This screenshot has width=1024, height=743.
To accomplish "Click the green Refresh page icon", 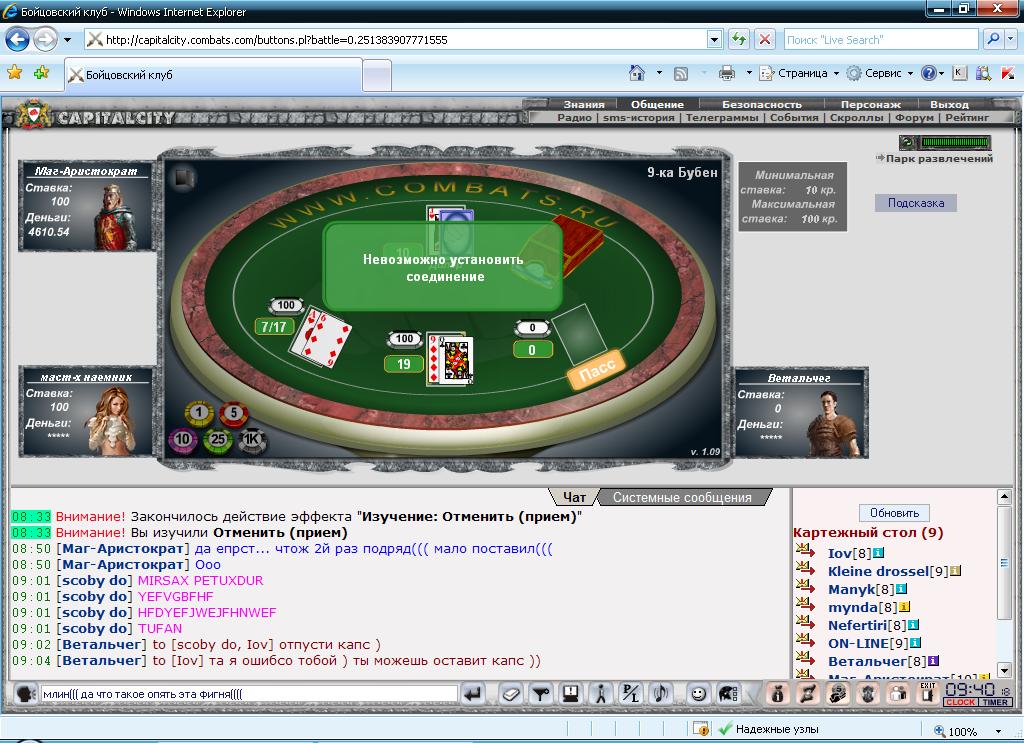I will click(x=739, y=40).
